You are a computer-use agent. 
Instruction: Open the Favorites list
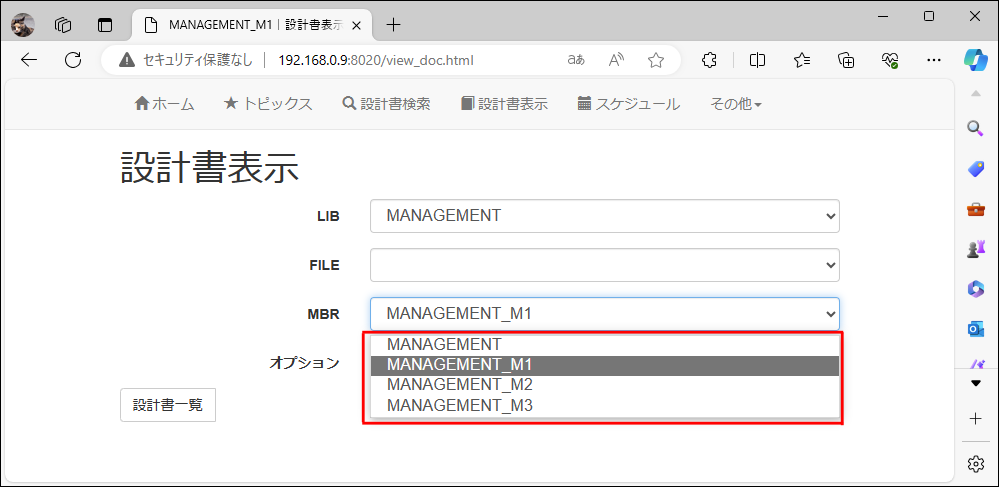point(802,61)
